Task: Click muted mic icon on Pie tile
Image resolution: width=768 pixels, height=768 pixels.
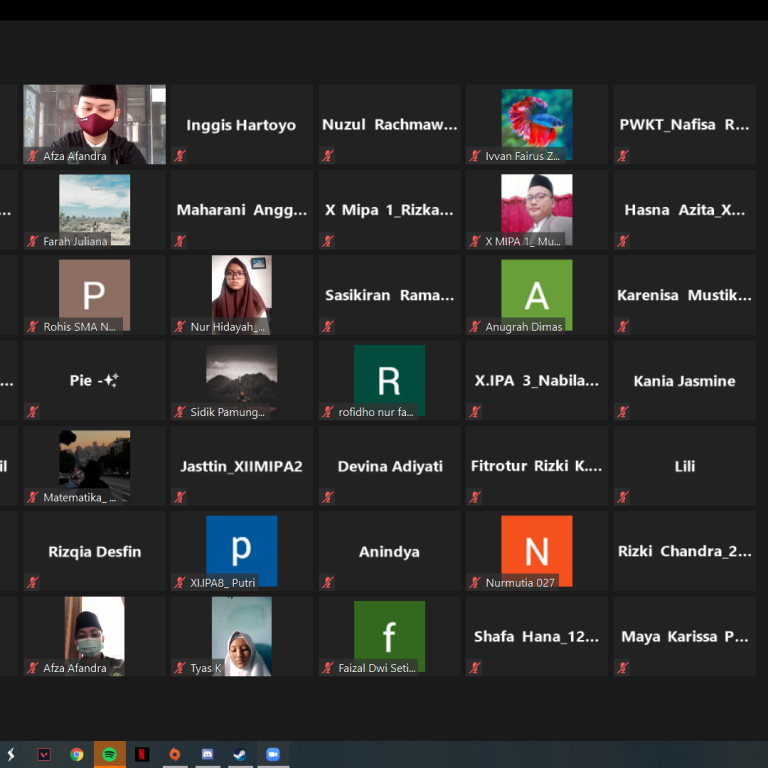Action: (33, 412)
